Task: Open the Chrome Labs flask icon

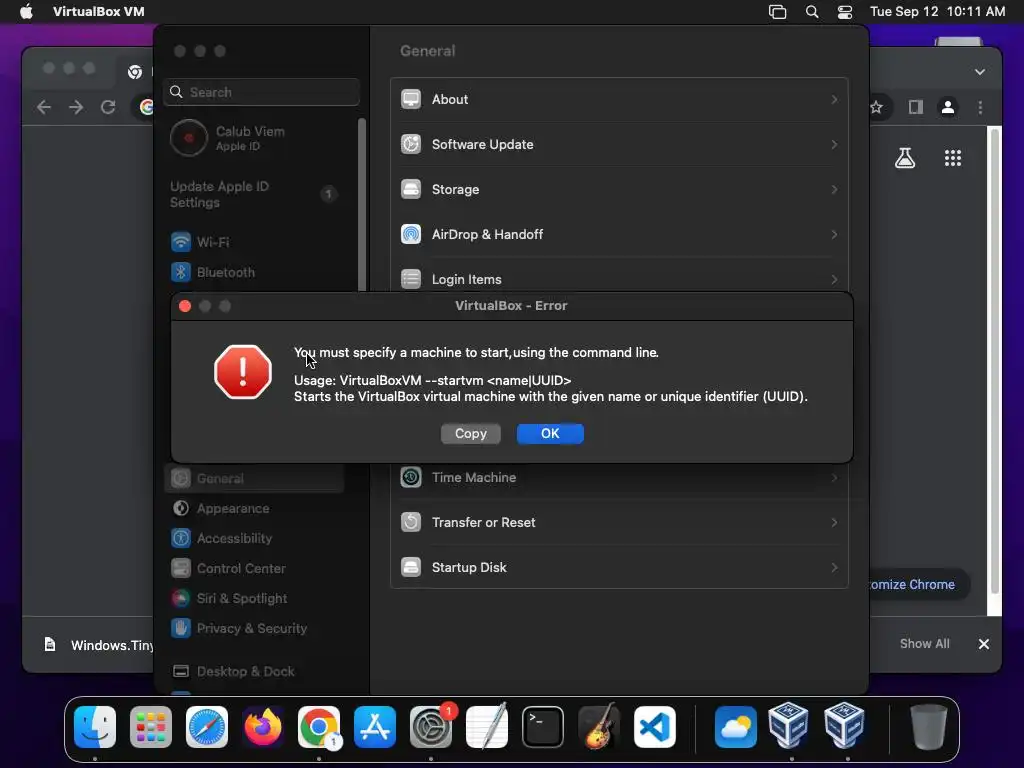Action: coord(904,157)
